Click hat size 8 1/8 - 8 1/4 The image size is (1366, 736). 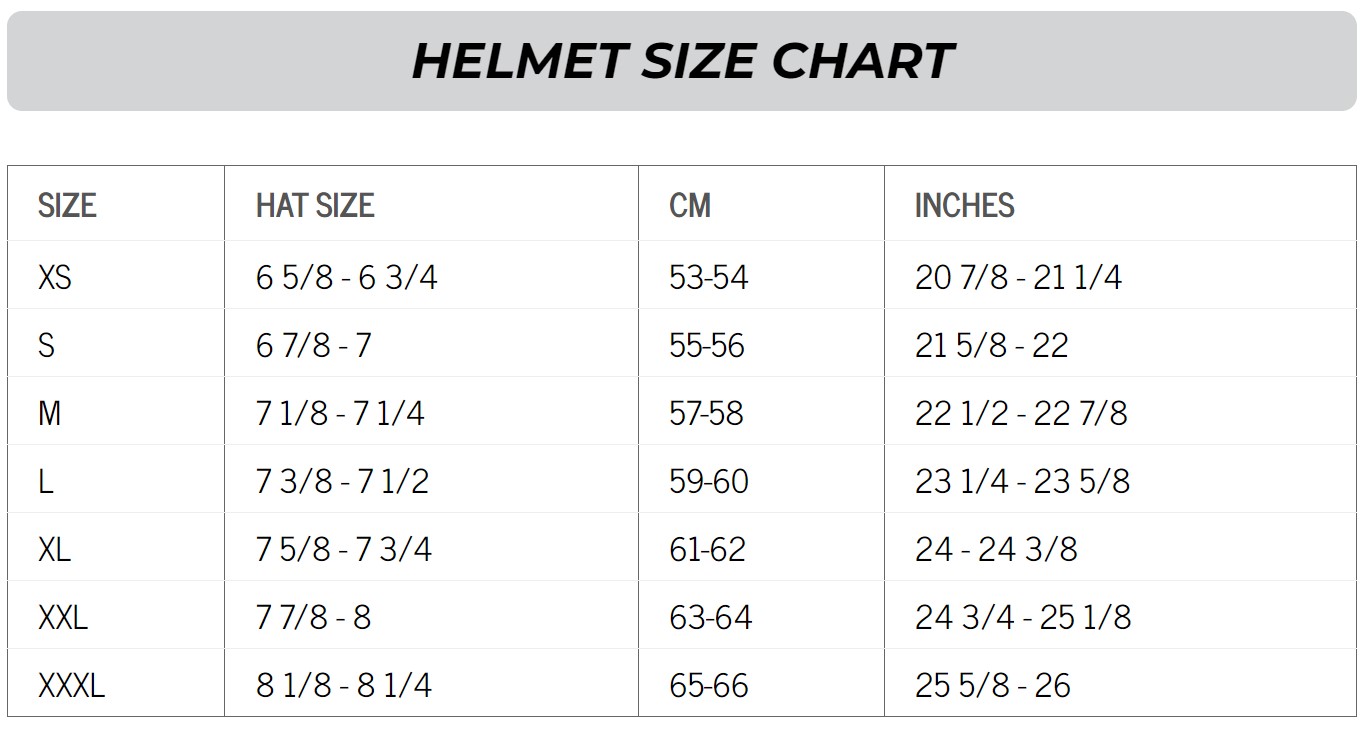pyautogui.click(x=344, y=685)
